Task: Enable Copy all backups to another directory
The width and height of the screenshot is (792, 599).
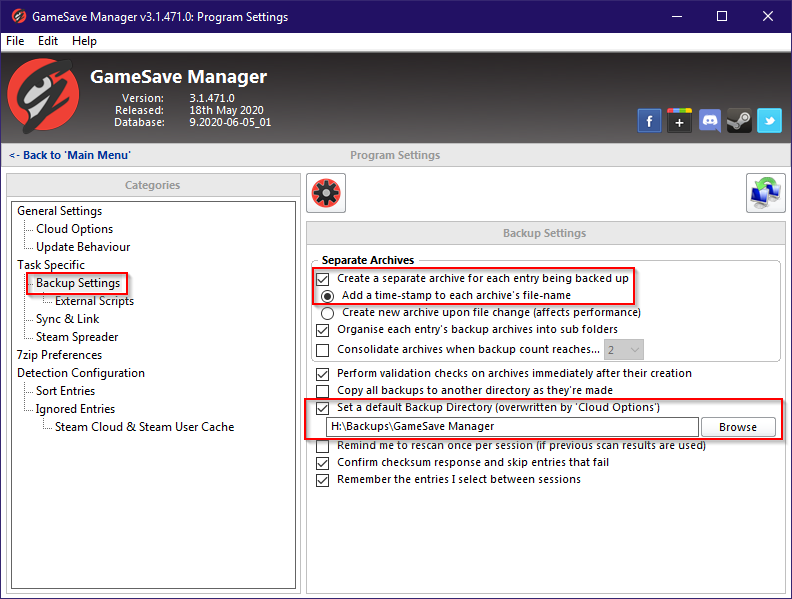Action: point(323,391)
